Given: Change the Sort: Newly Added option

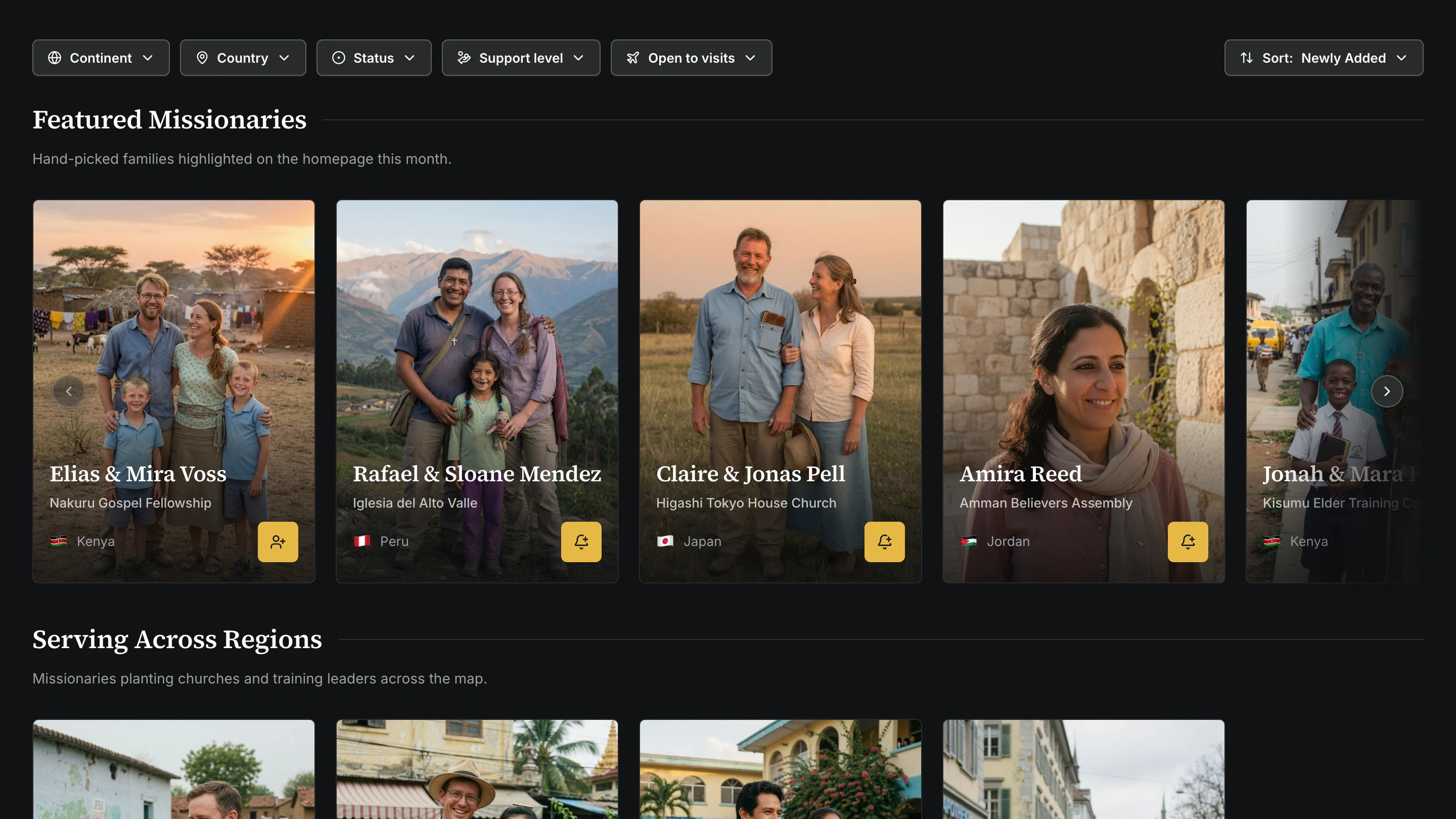Looking at the screenshot, I should point(1323,58).
